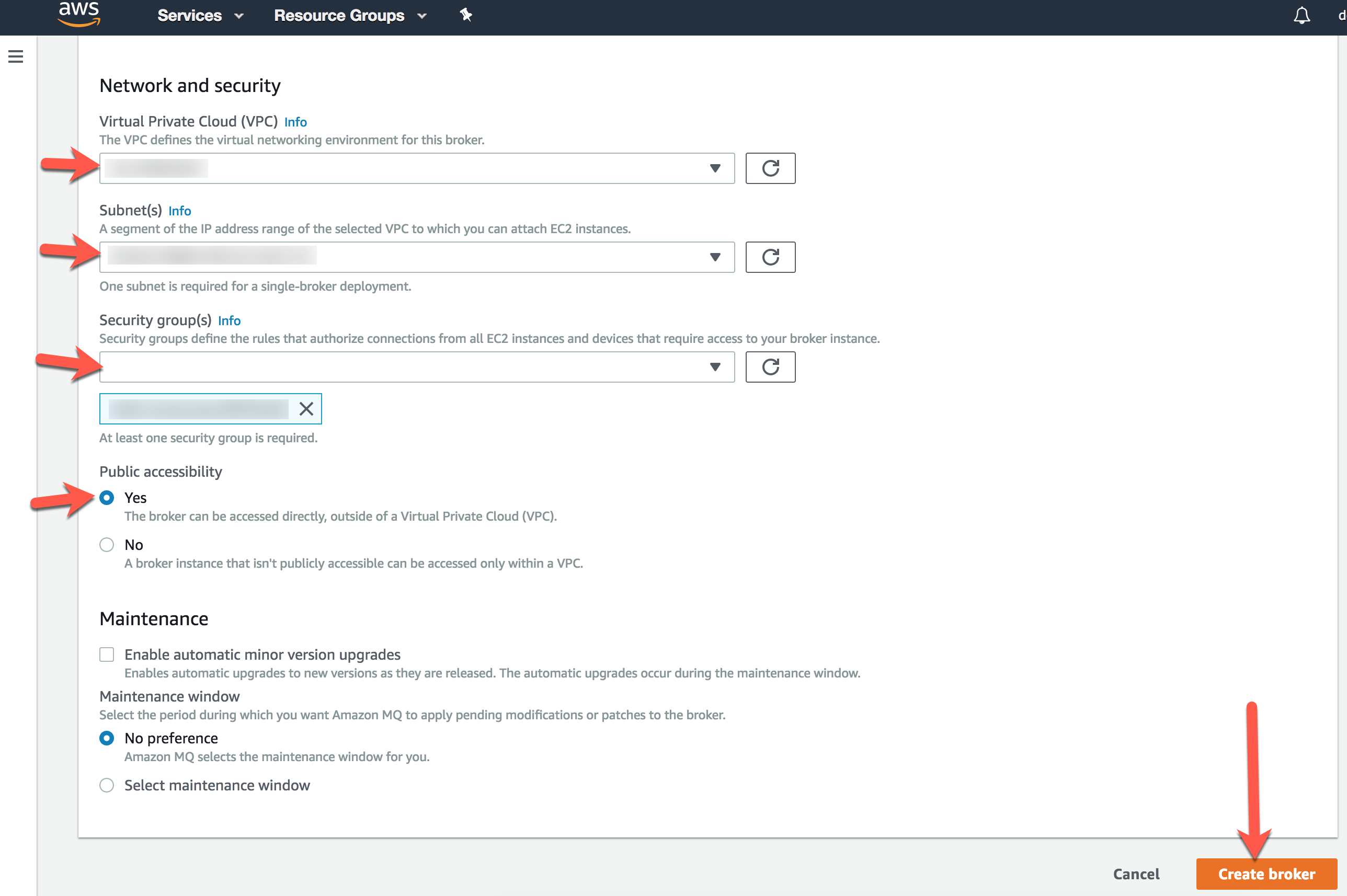The width and height of the screenshot is (1347, 896).
Task: Open the Resource Groups menu
Action: [349, 16]
